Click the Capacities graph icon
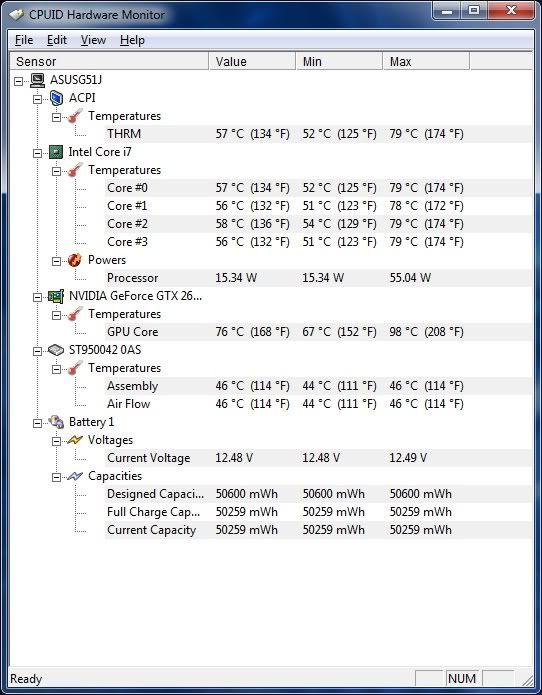 pos(75,476)
